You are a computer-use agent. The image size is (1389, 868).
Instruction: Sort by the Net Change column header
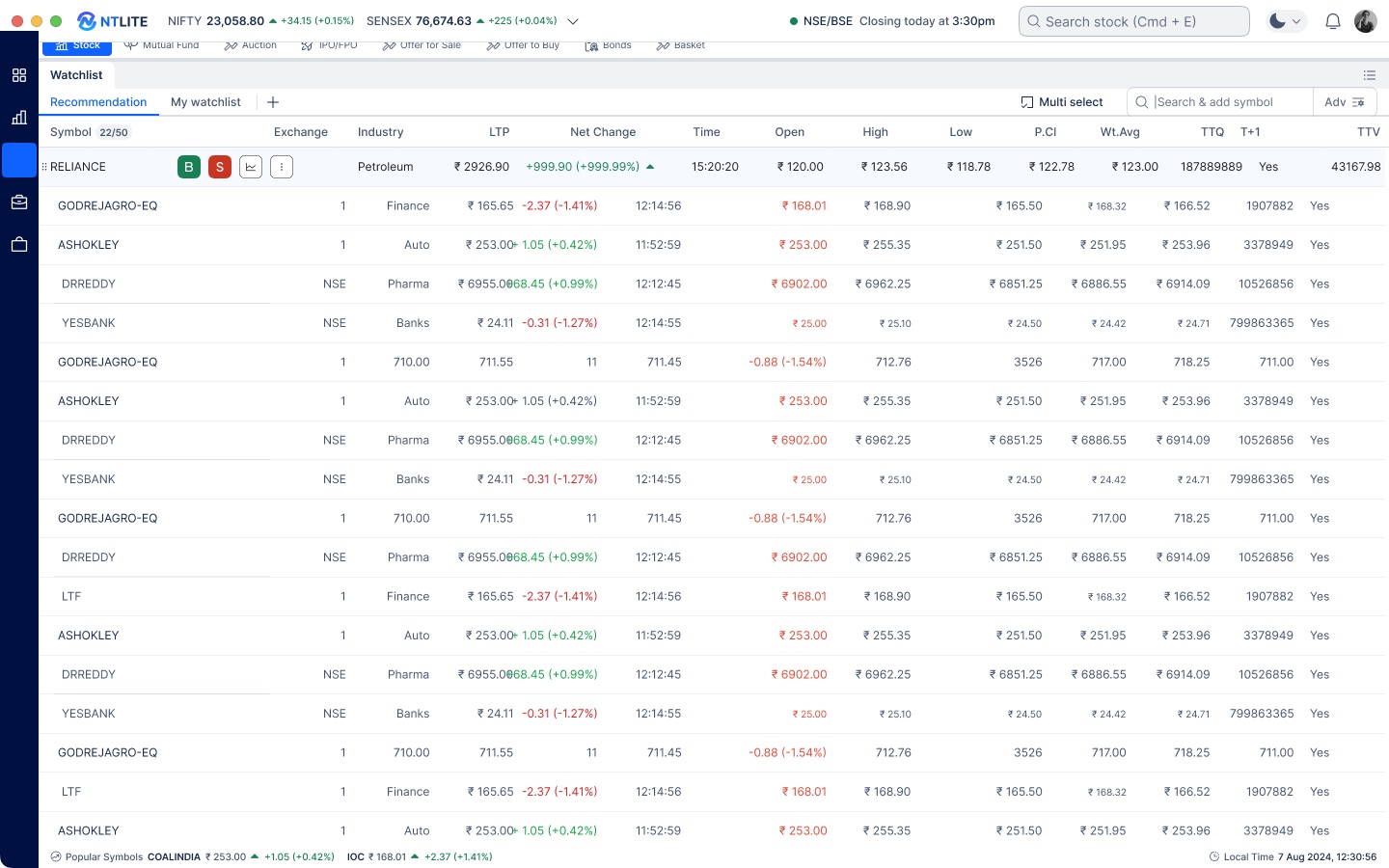pyautogui.click(x=603, y=132)
